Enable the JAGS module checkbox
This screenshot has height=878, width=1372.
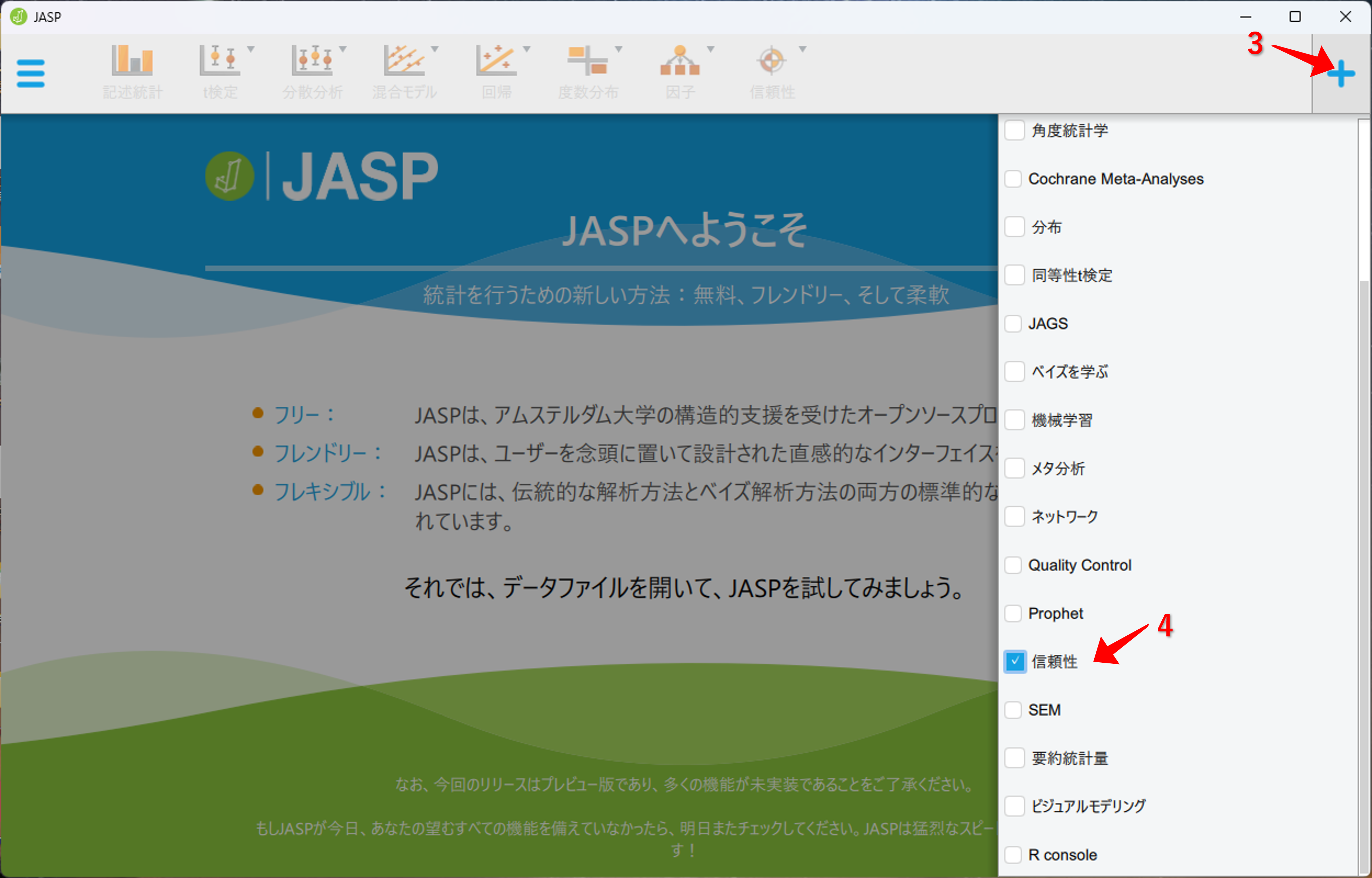tap(1013, 323)
